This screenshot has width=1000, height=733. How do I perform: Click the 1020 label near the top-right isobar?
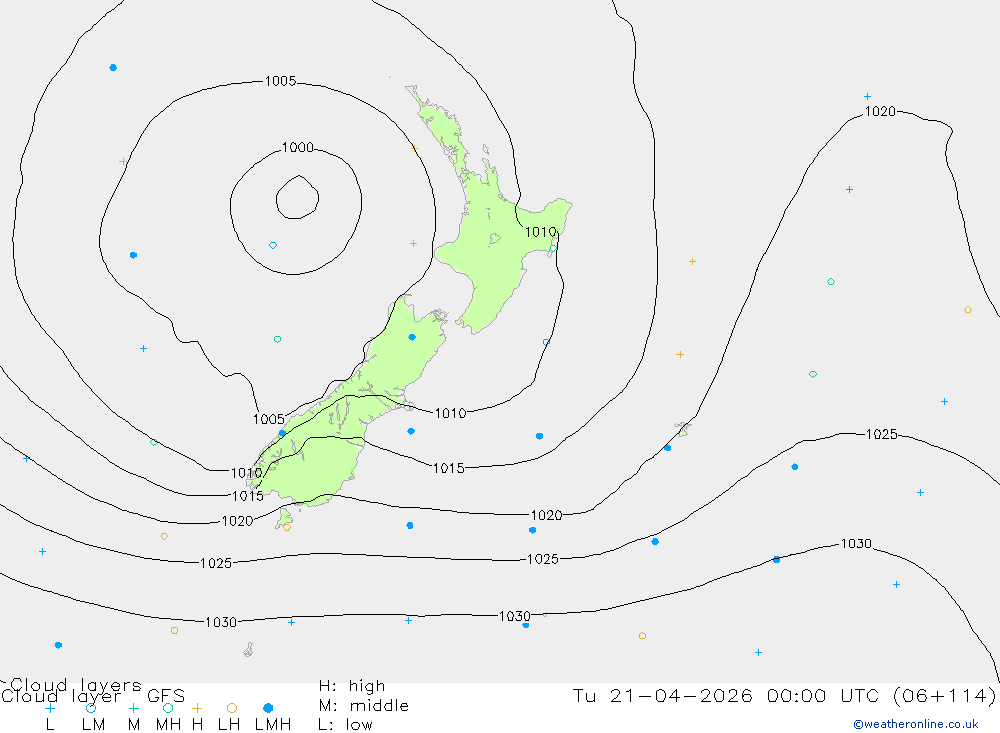[880, 112]
